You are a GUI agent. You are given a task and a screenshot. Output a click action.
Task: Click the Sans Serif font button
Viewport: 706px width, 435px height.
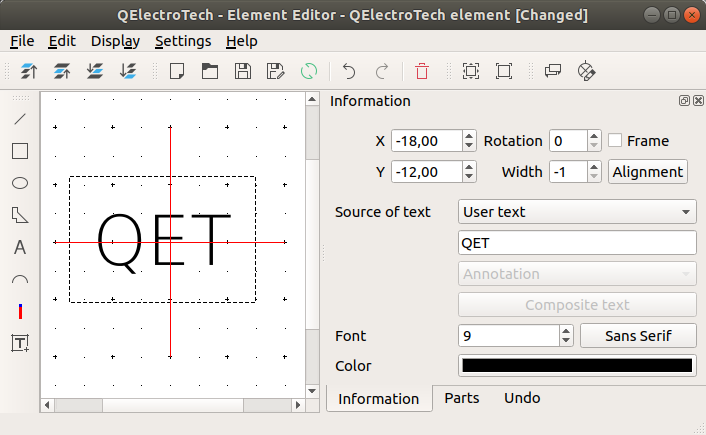[638, 335]
